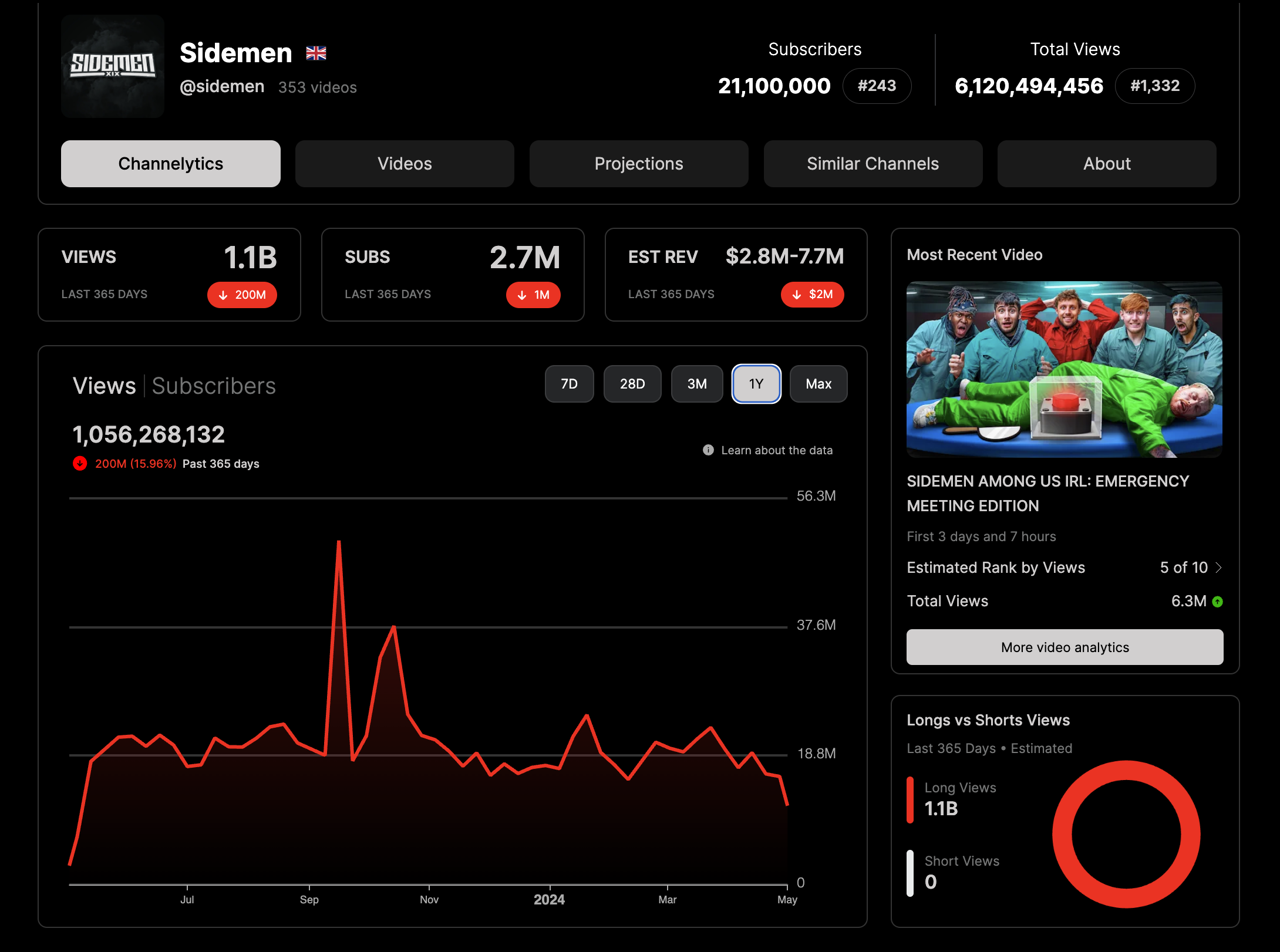Screen dimensions: 1280x952
Task: Click the 1M subs decrease badge
Action: coord(533,295)
